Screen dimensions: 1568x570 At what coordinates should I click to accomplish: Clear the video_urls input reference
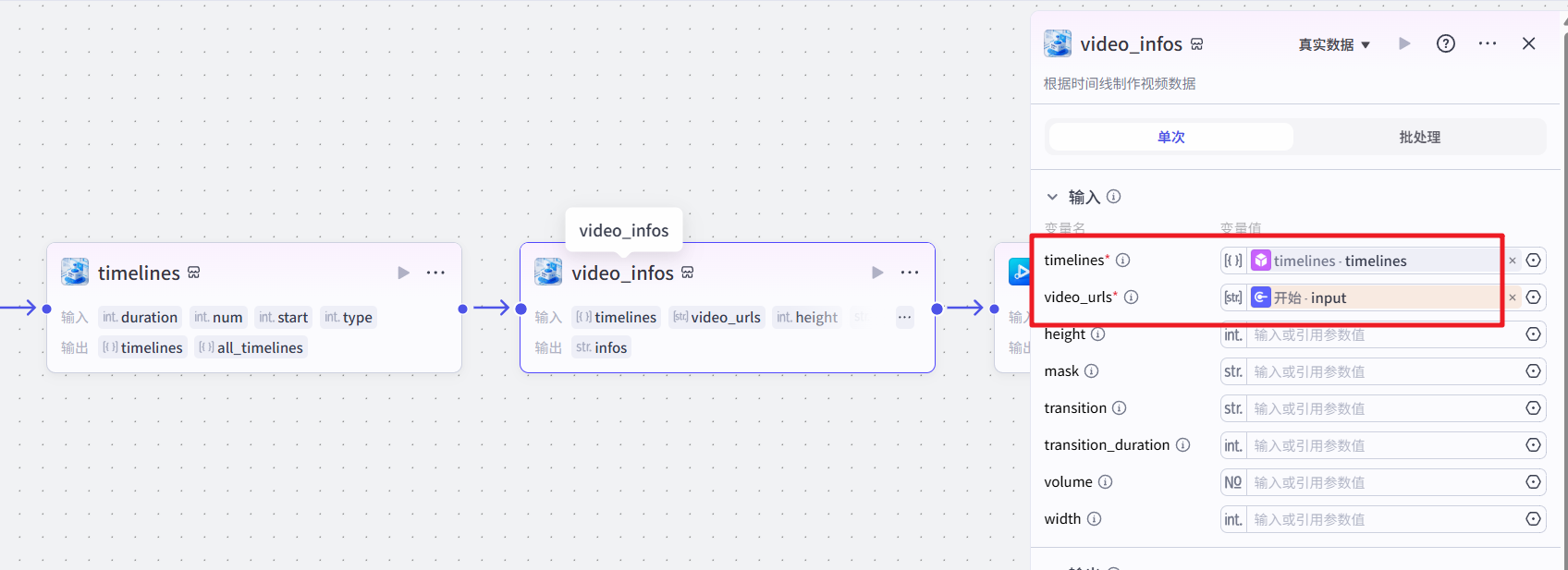point(1513,297)
